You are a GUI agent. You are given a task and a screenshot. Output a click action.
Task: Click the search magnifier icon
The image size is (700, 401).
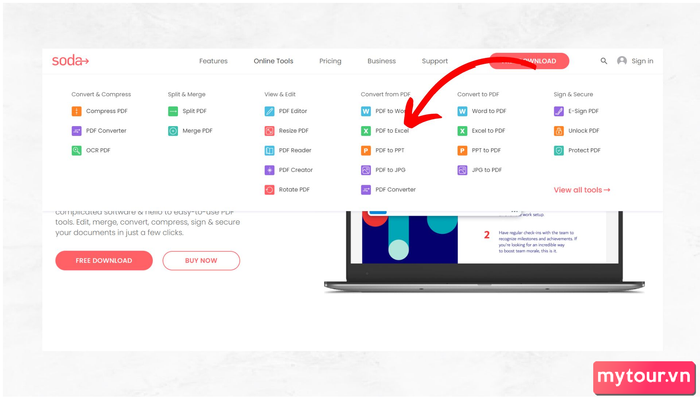click(604, 61)
